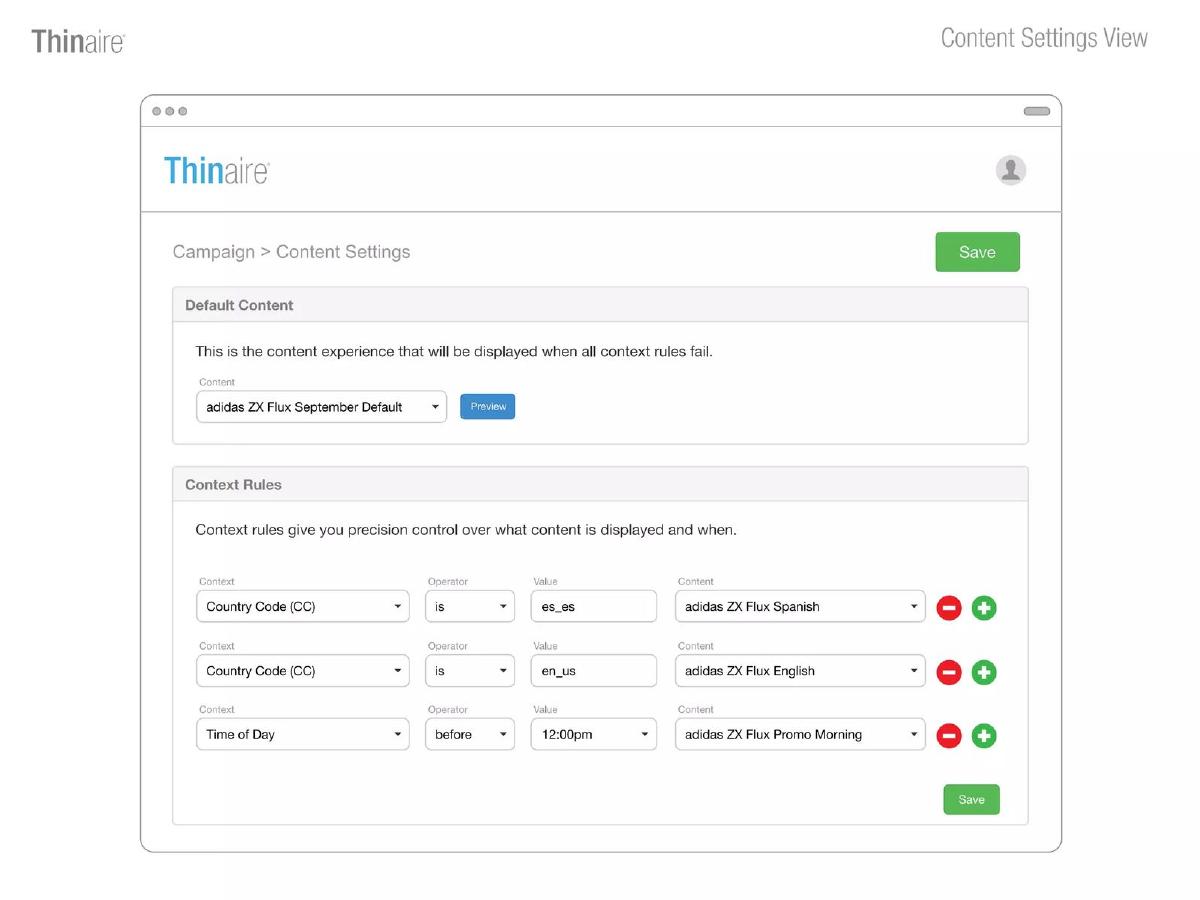Viewport: 1200px width, 900px height.
Task: Click the gray pill button in window title bar
Action: tap(1036, 111)
